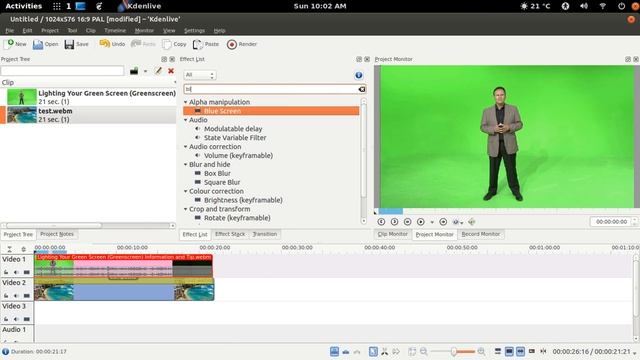640x360 pixels.
Task: Open the Timeline menu
Action: coord(115,31)
